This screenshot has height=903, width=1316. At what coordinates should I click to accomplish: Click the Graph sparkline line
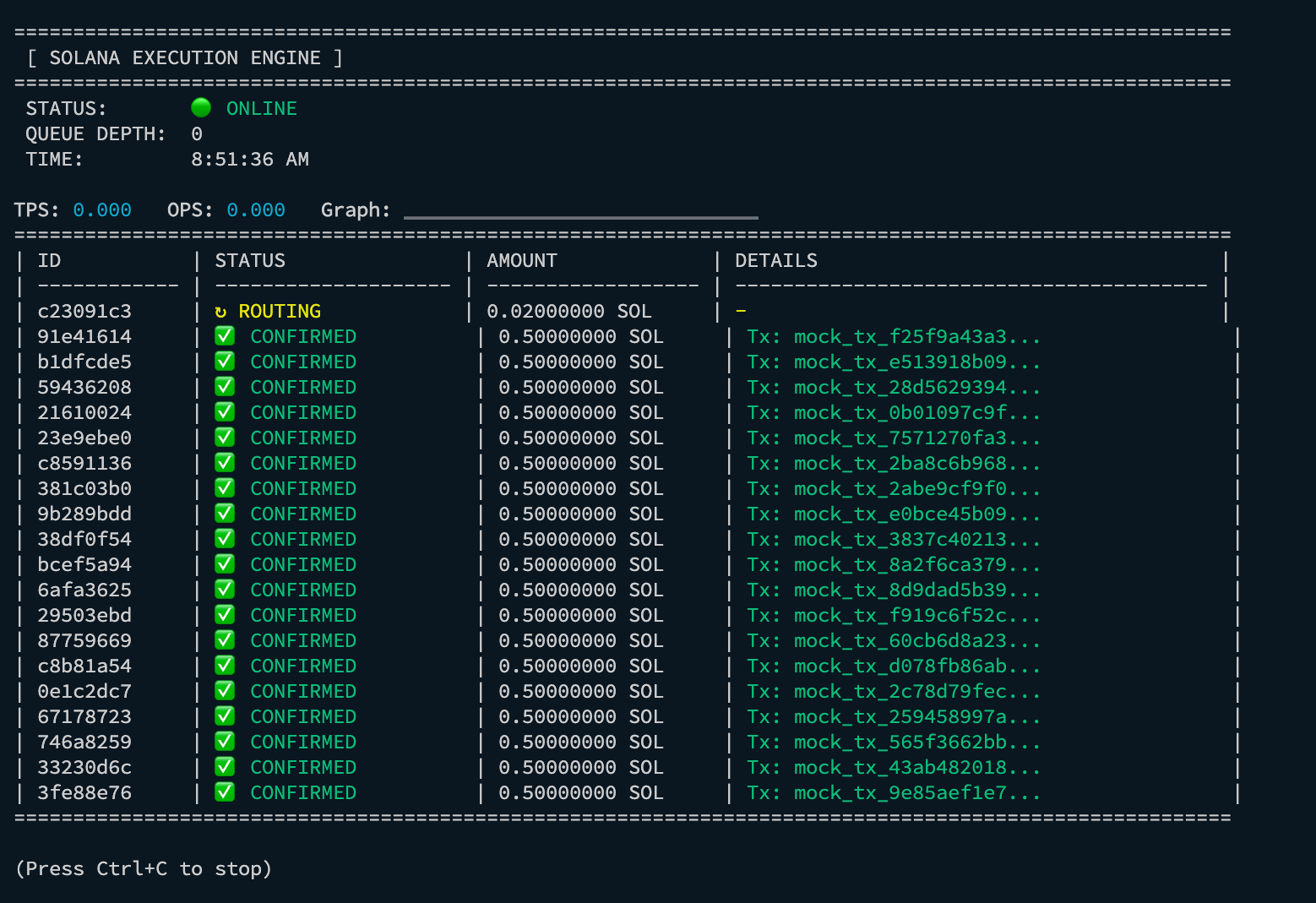[x=581, y=217]
